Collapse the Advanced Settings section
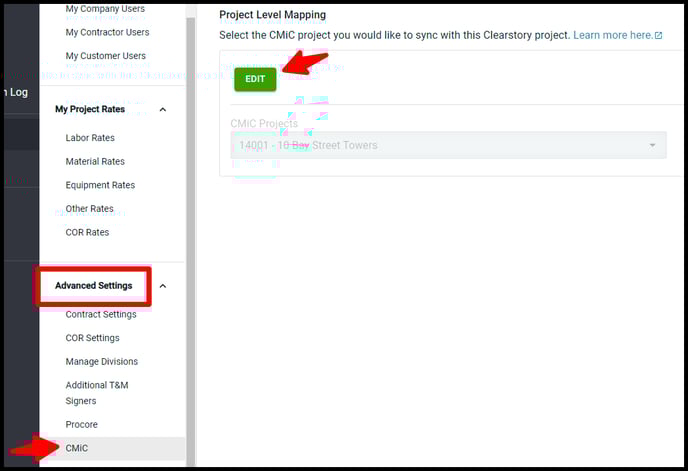Image resolution: width=688 pixels, height=471 pixels. pyautogui.click(x=163, y=286)
